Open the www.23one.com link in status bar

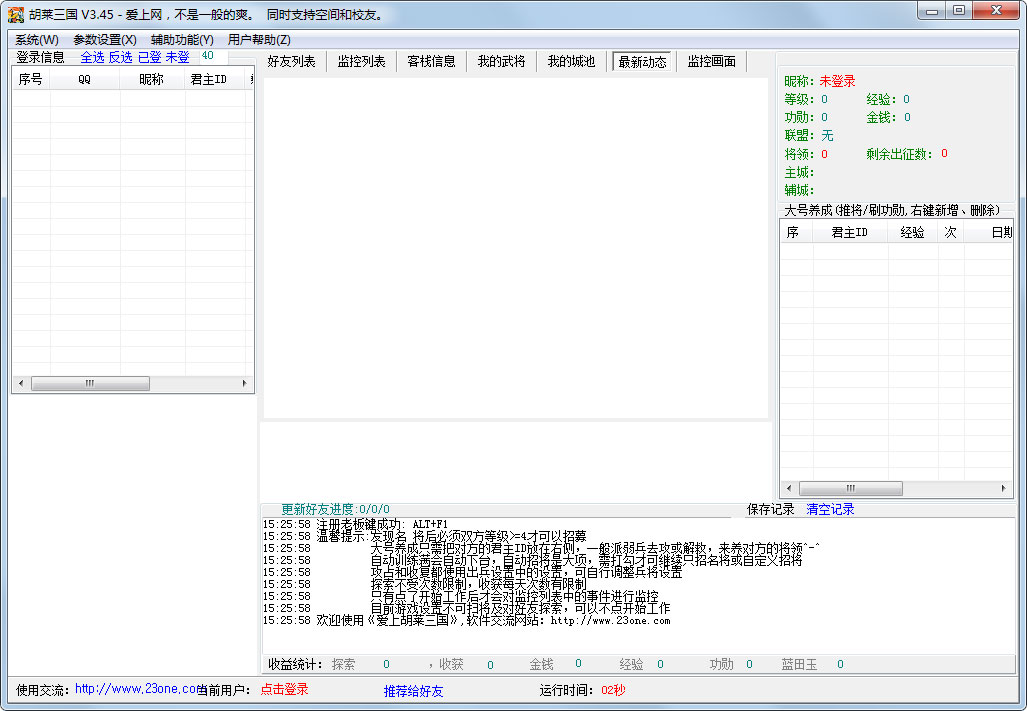coord(138,689)
